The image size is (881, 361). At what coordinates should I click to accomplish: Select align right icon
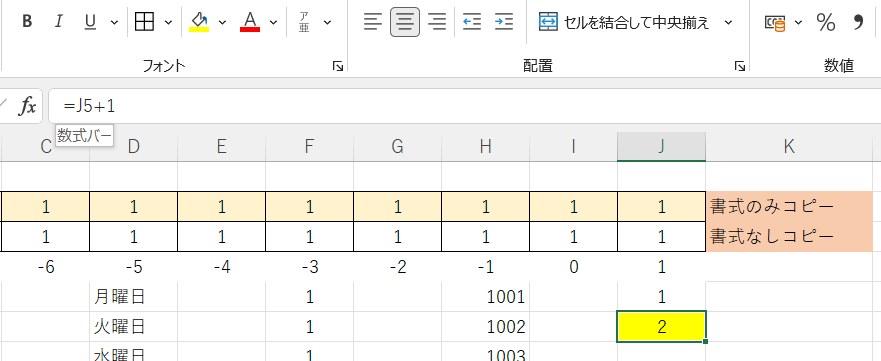coord(437,22)
